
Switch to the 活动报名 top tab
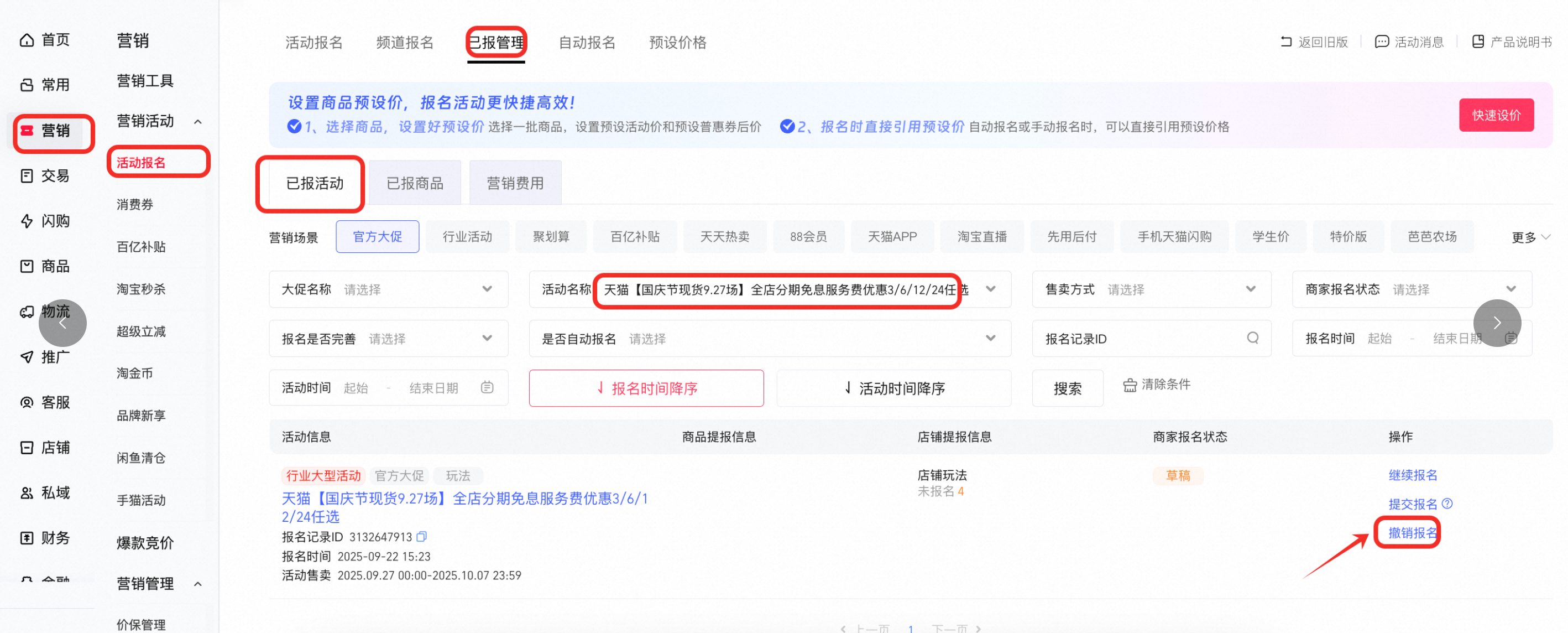(x=314, y=43)
